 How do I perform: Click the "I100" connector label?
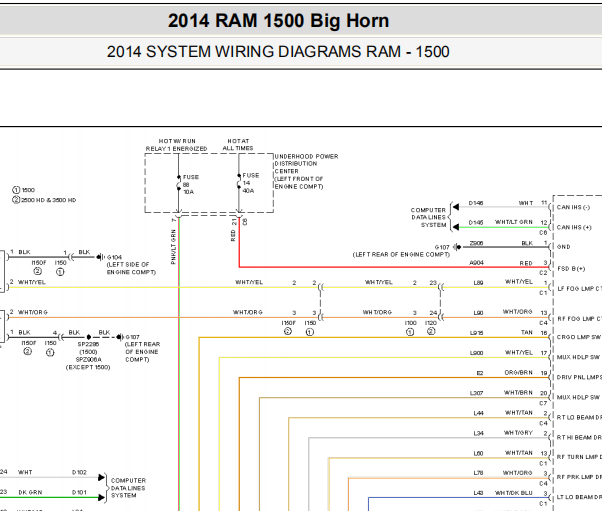click(410, 323)
